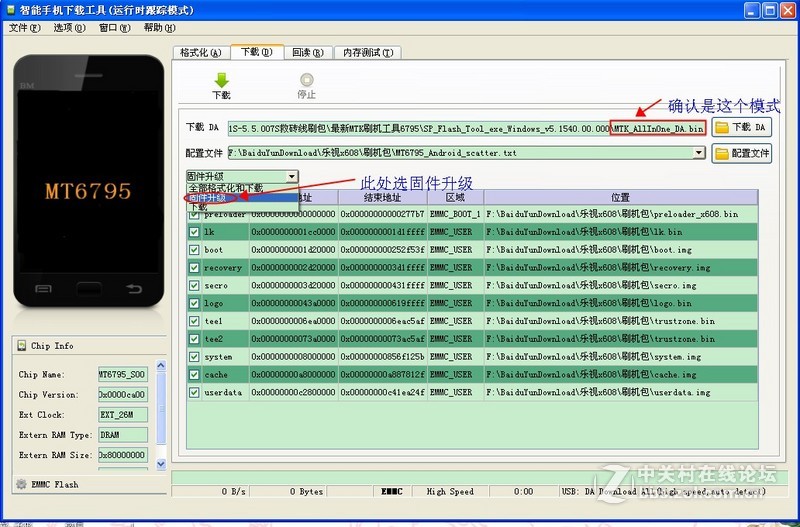Click lk begin address 0x0000000001cc0000
The image size is (800, 527).
(x=293, y=232)
